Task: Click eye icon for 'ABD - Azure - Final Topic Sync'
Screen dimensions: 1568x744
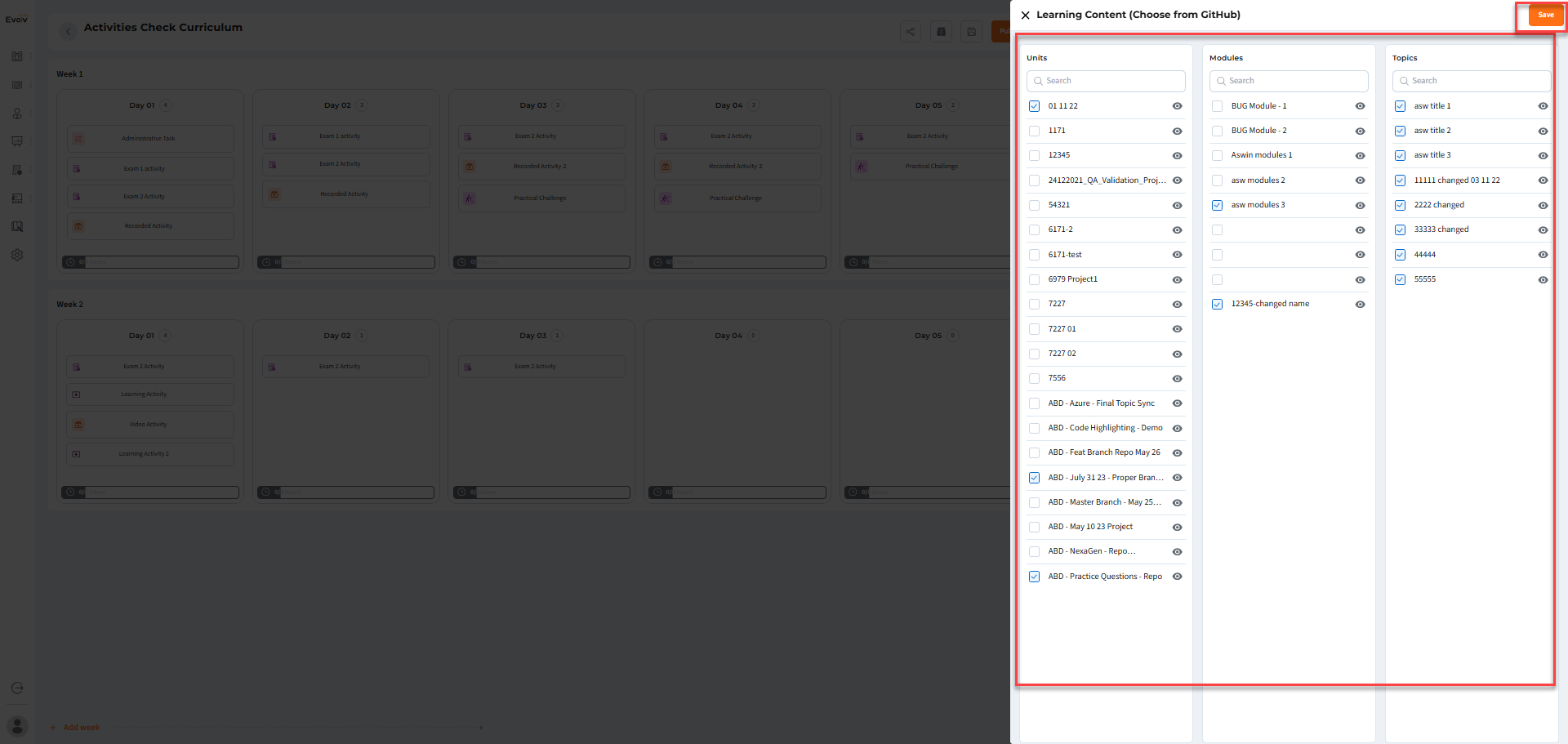Action: coord(1177,403)
